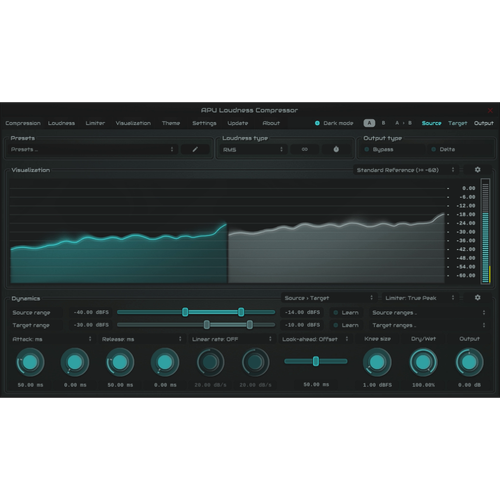500x500 pixels.
Task: Close the plugin with the red X
Action: tap(490, 110)
